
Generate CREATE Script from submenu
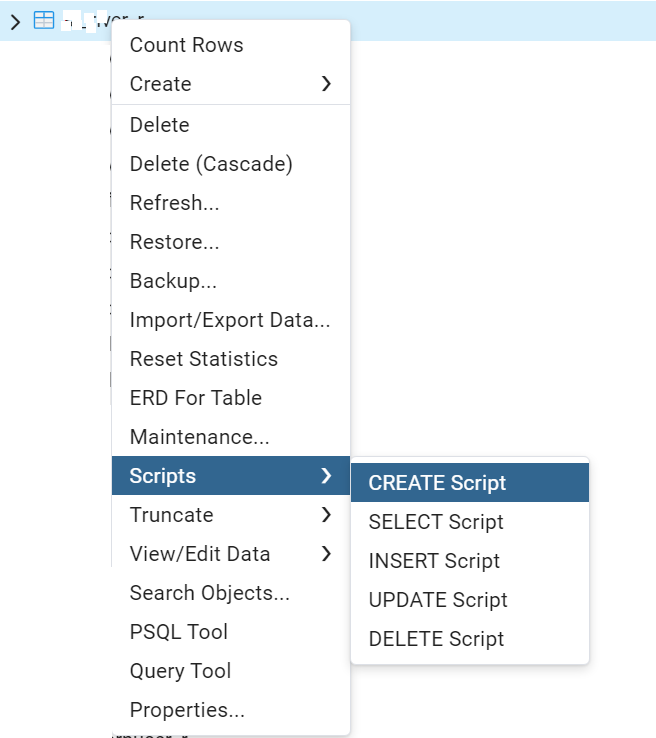470,482
